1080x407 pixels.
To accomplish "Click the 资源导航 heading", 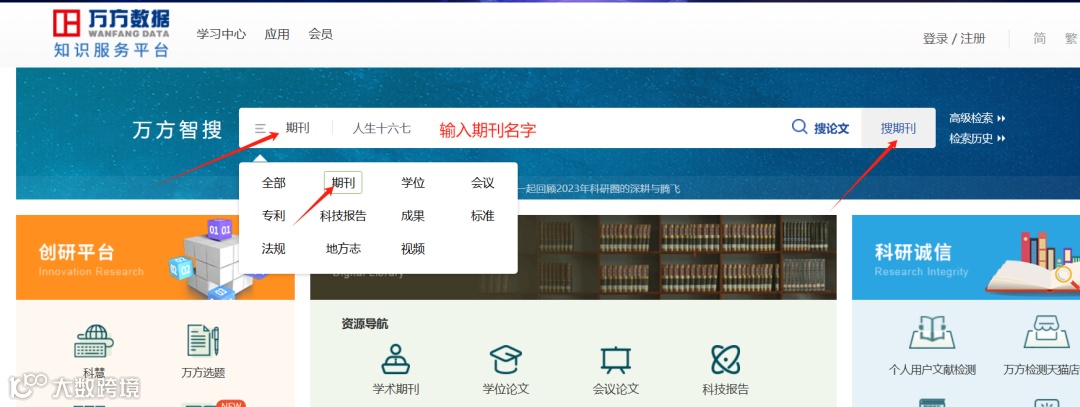I will point(364,324).
